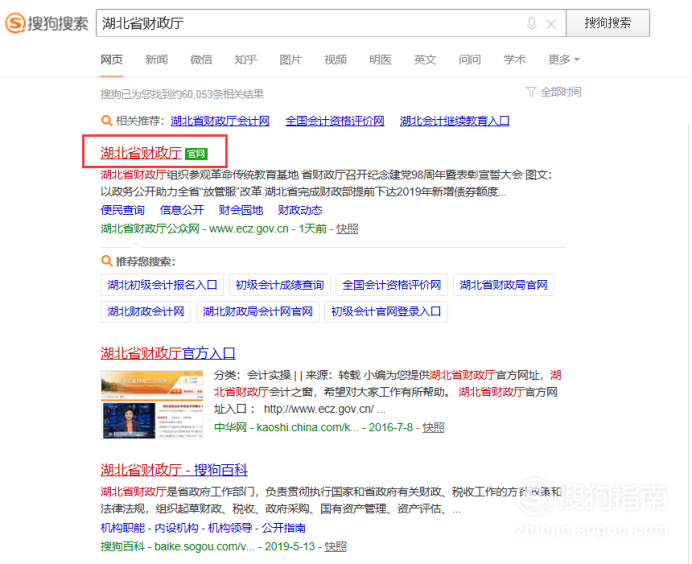Open the 机构领导 baike sublink
Image resolution: width=692 pixels, height=564 pixels.
tap(230, 528)
